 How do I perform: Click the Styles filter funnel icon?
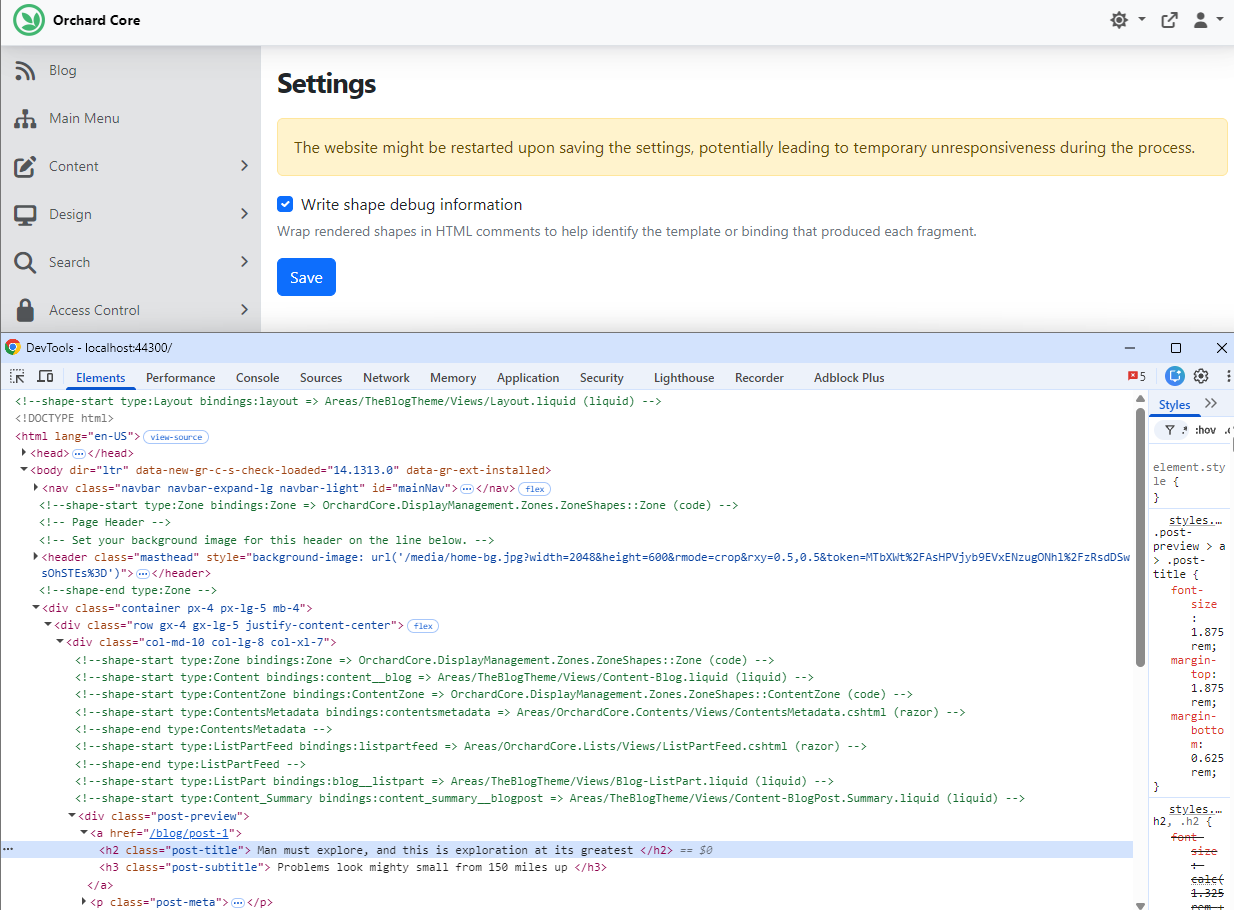tap(1169, 430)
